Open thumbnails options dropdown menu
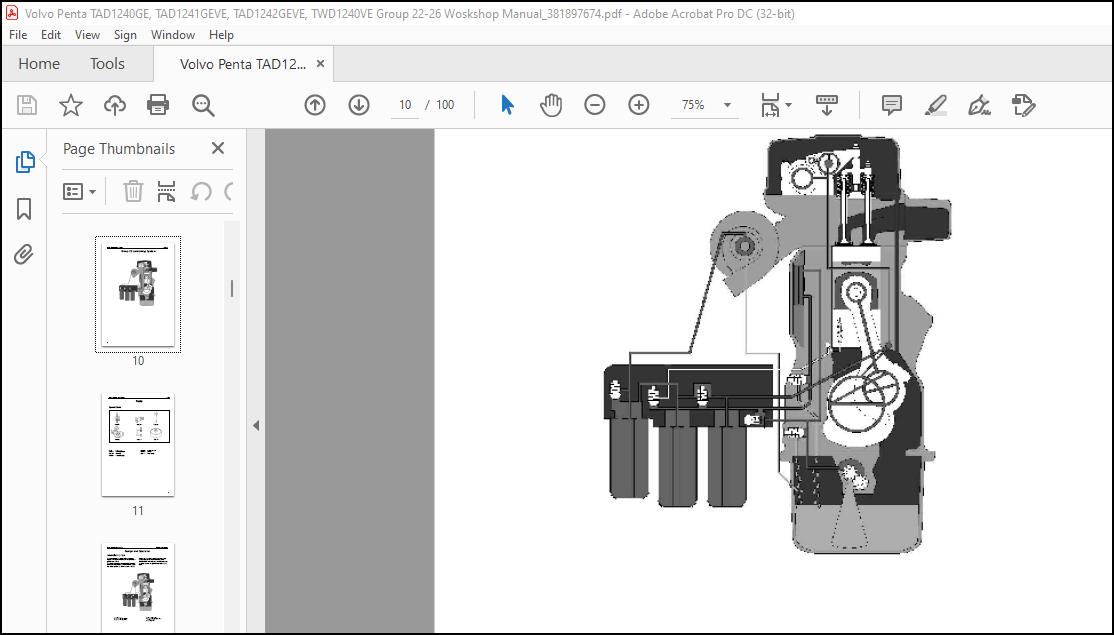 pyautogui.click(x=80, y=191)
